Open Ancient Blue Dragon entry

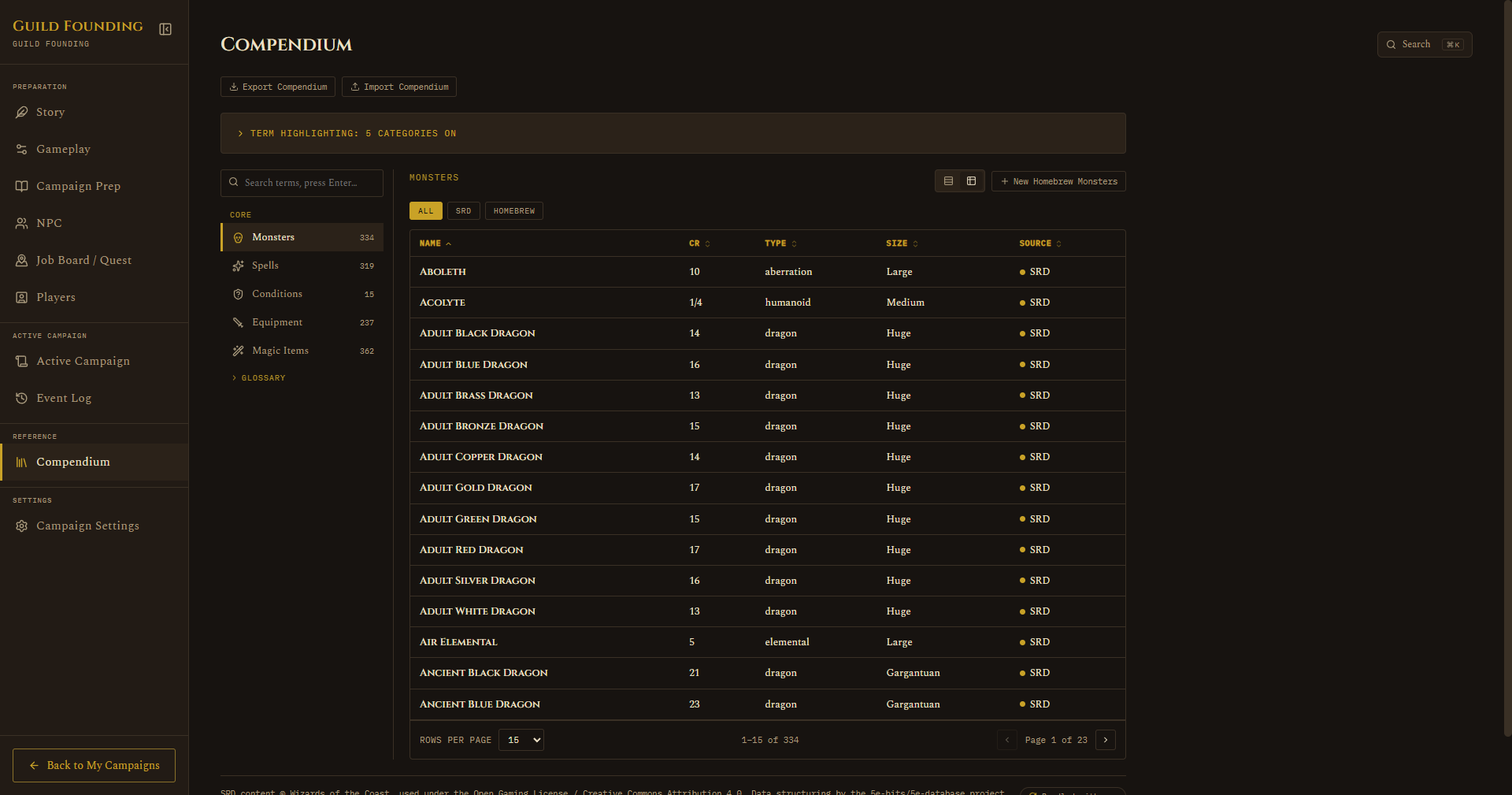pyautogui.click(x=768, y=704)
